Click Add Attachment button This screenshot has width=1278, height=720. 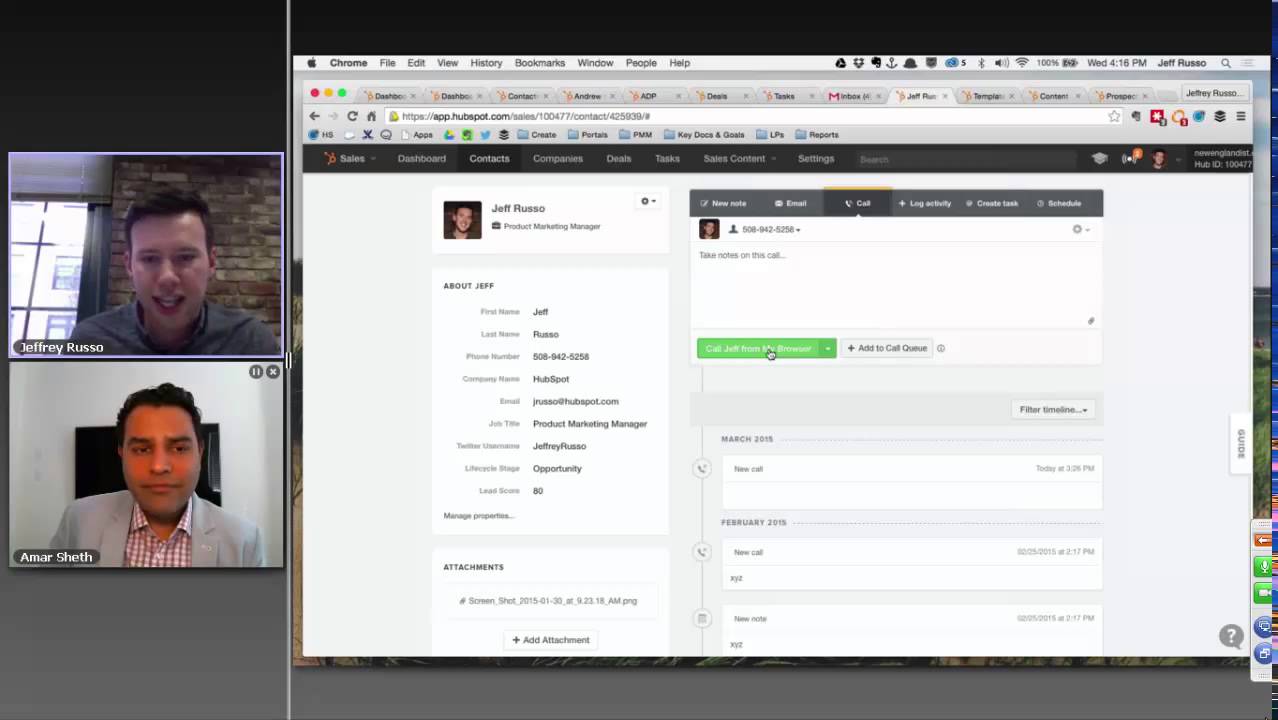pos(551,640)
